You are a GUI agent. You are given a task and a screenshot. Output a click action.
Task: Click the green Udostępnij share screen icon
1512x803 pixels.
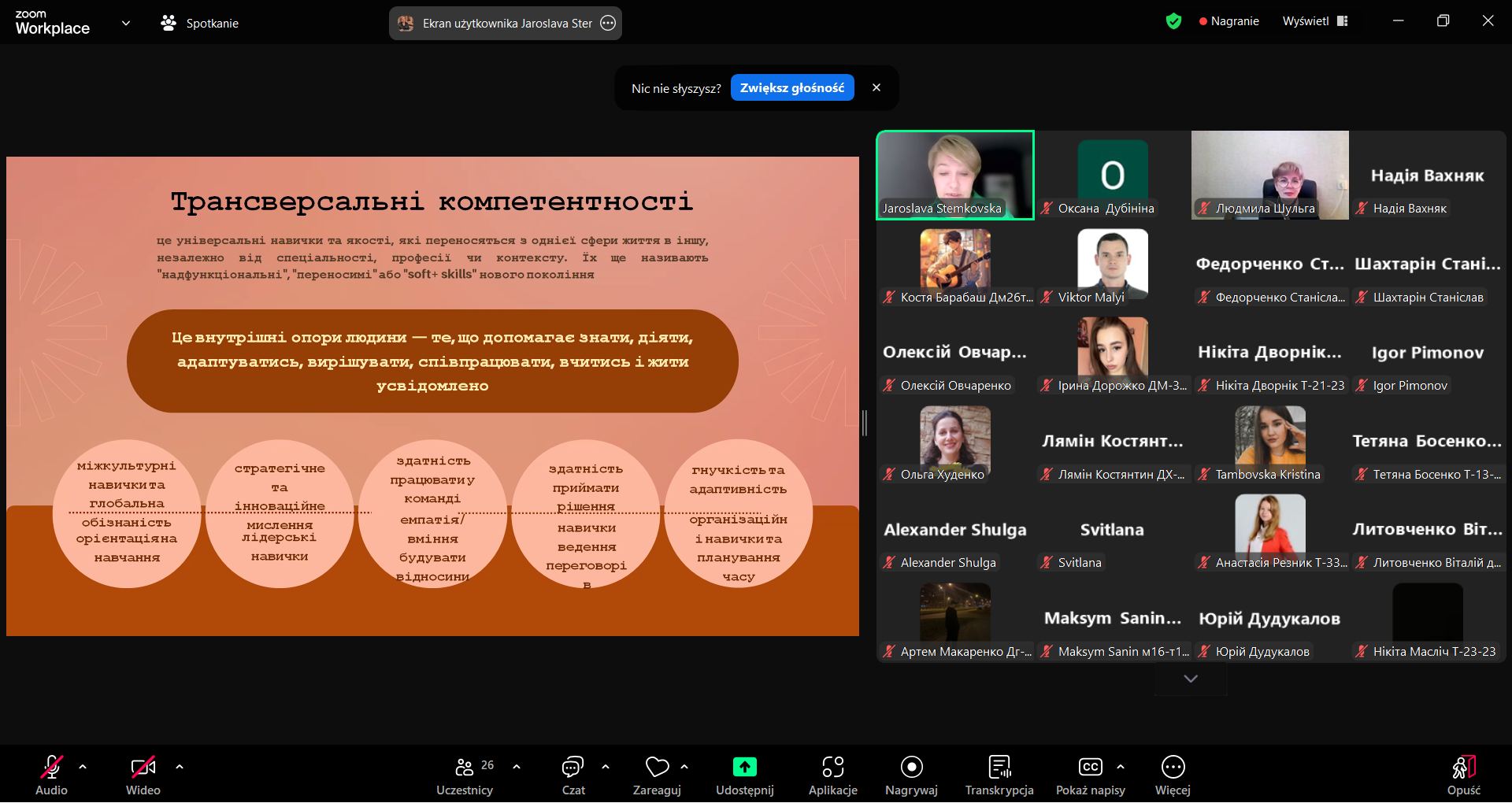tap(744, 768)
